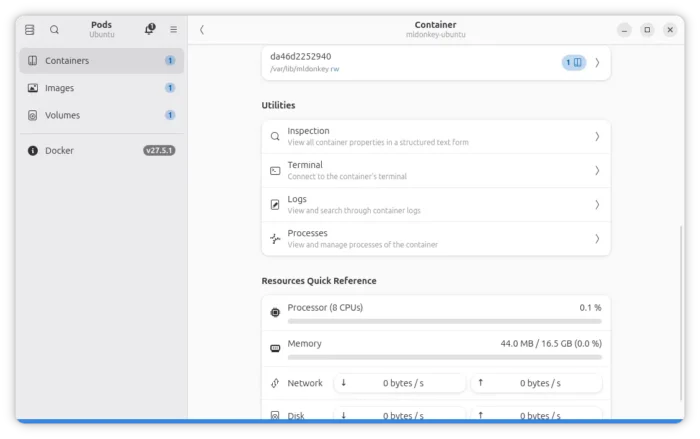The width and height of the screenshot is (700, 439).
Task: Expand the da46d2252940 volume row chevron
Action: point(597,62)
